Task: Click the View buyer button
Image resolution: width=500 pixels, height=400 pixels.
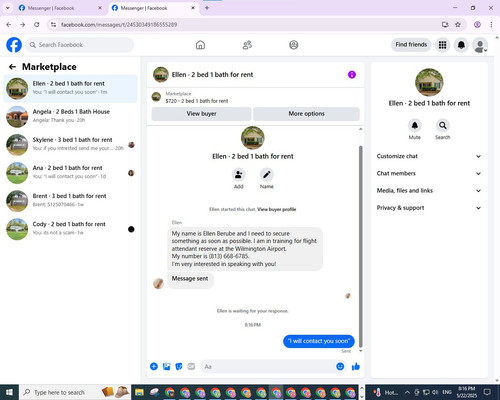Action: [x=201, y=114]
